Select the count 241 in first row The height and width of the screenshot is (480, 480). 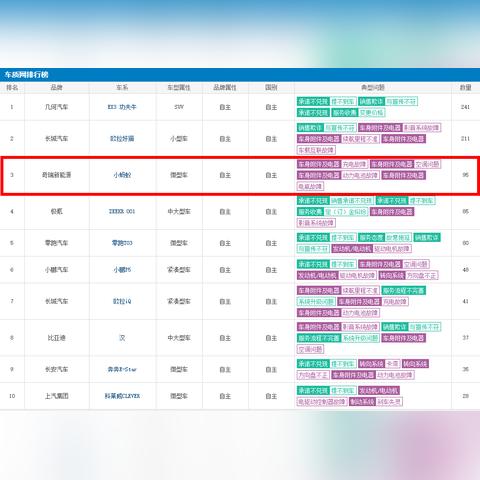click(x=465, y=107)
